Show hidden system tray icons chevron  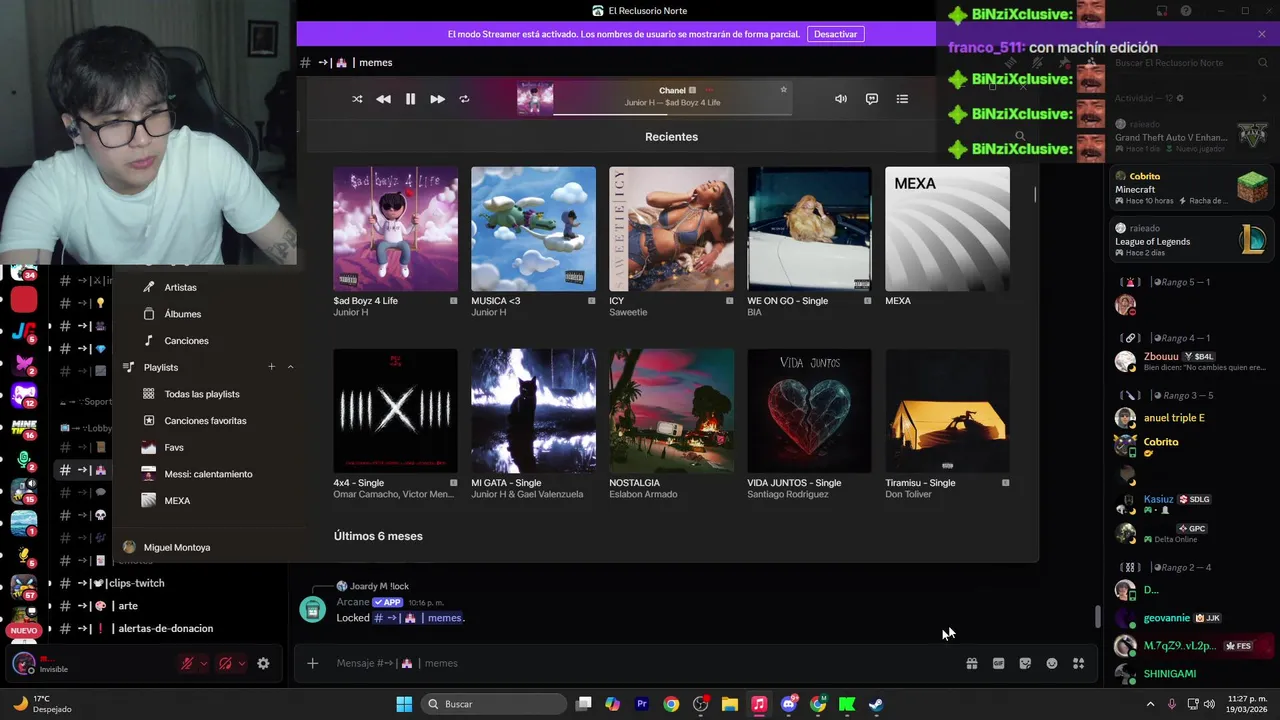click(x=1150, y=704)
